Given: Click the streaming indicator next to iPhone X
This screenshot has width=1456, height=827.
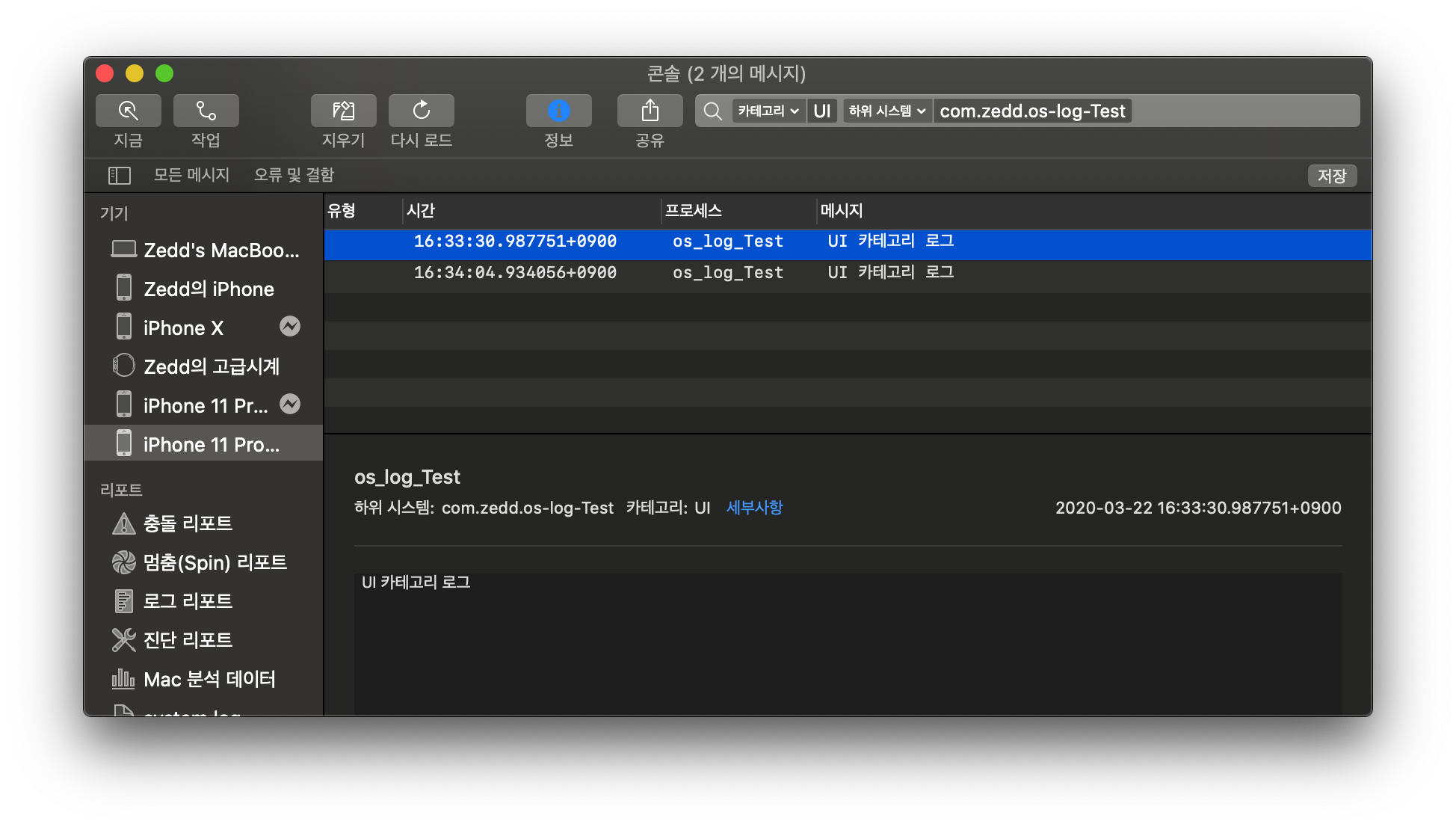Looking at the screenshot, I should [x=290, y=327].
